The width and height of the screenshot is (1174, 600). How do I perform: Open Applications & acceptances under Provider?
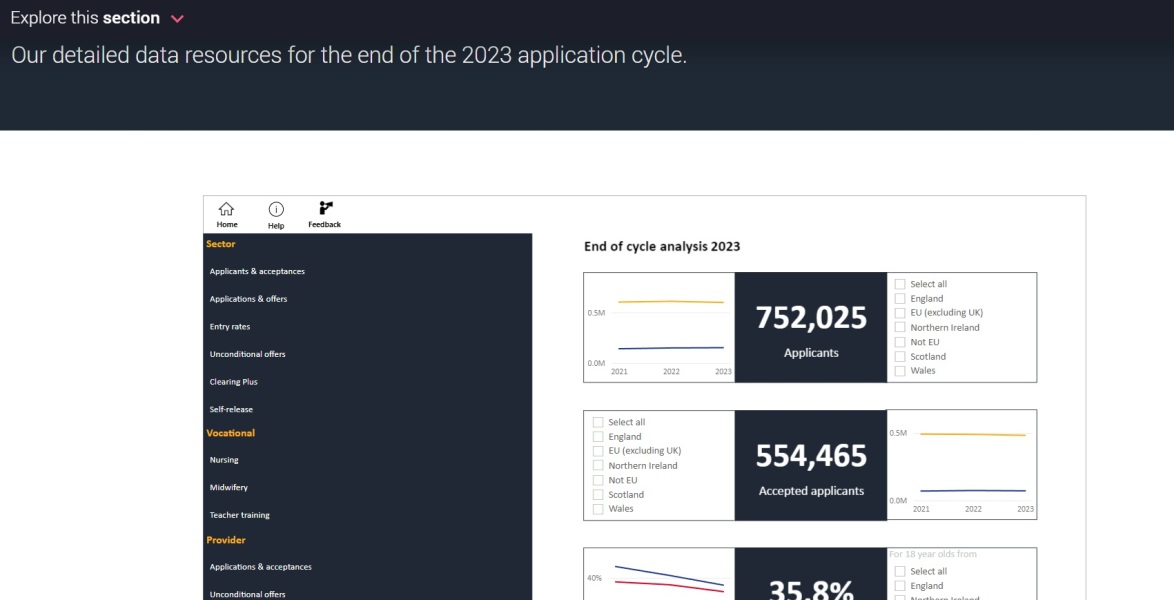click(261, 567)
